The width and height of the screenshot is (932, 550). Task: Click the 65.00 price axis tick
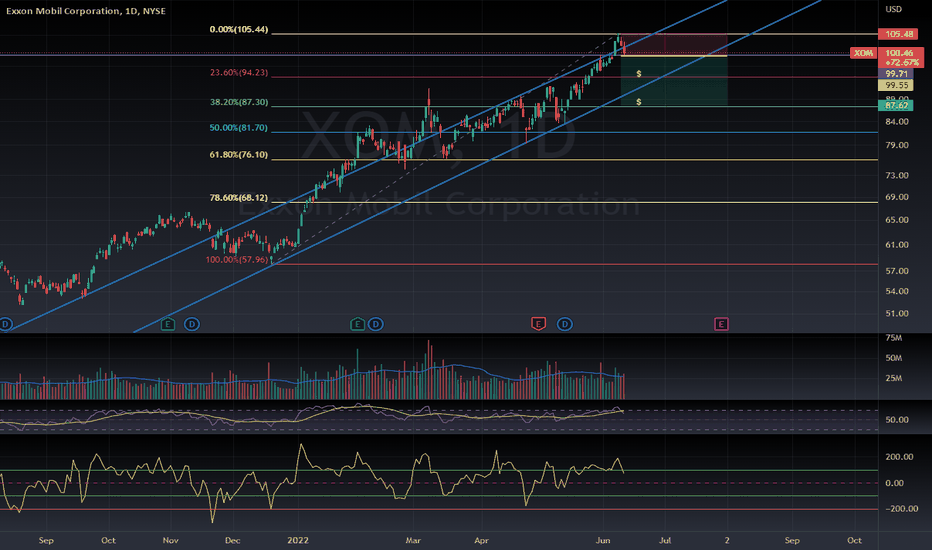pos(897,219)
